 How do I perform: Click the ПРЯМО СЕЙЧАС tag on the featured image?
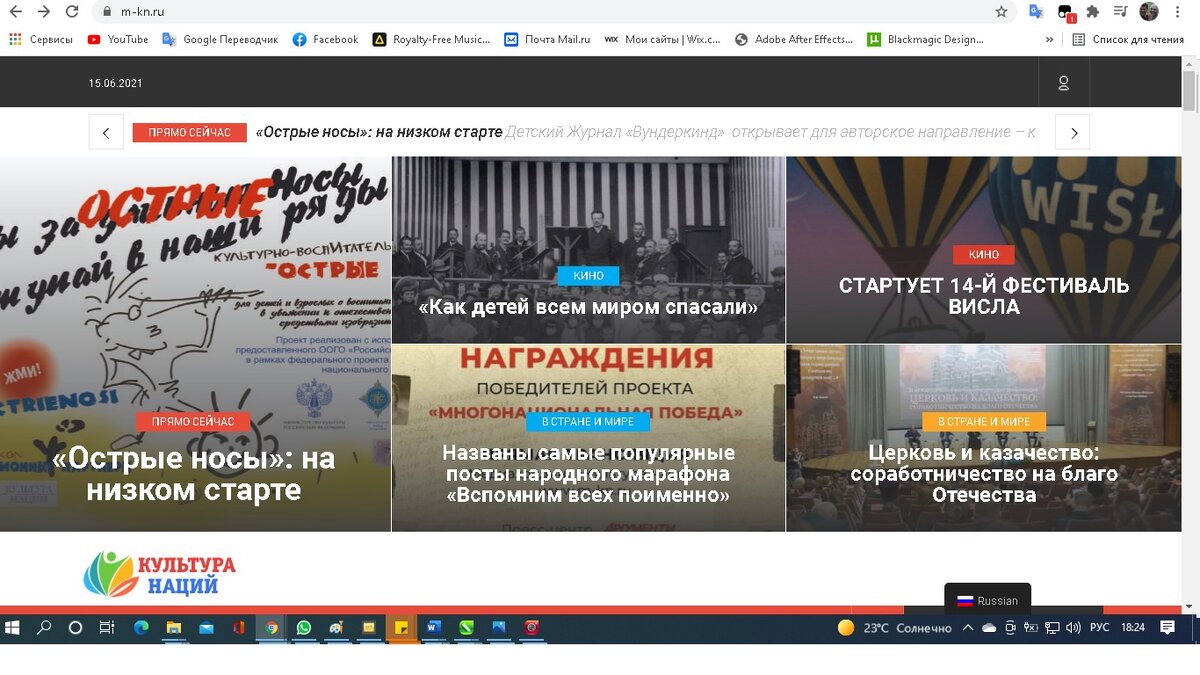point(193,422)
